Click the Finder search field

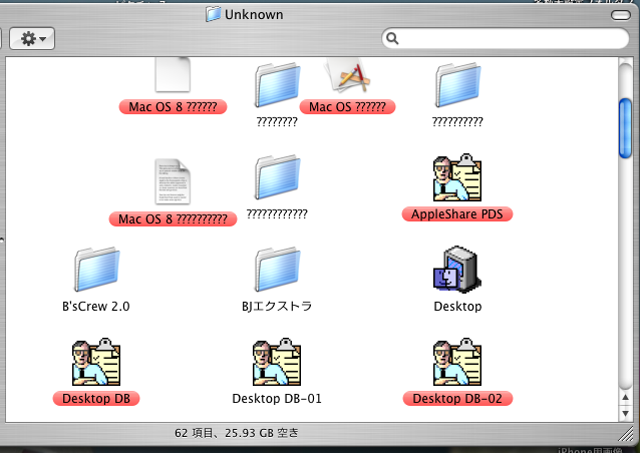(x=505, y=38)
